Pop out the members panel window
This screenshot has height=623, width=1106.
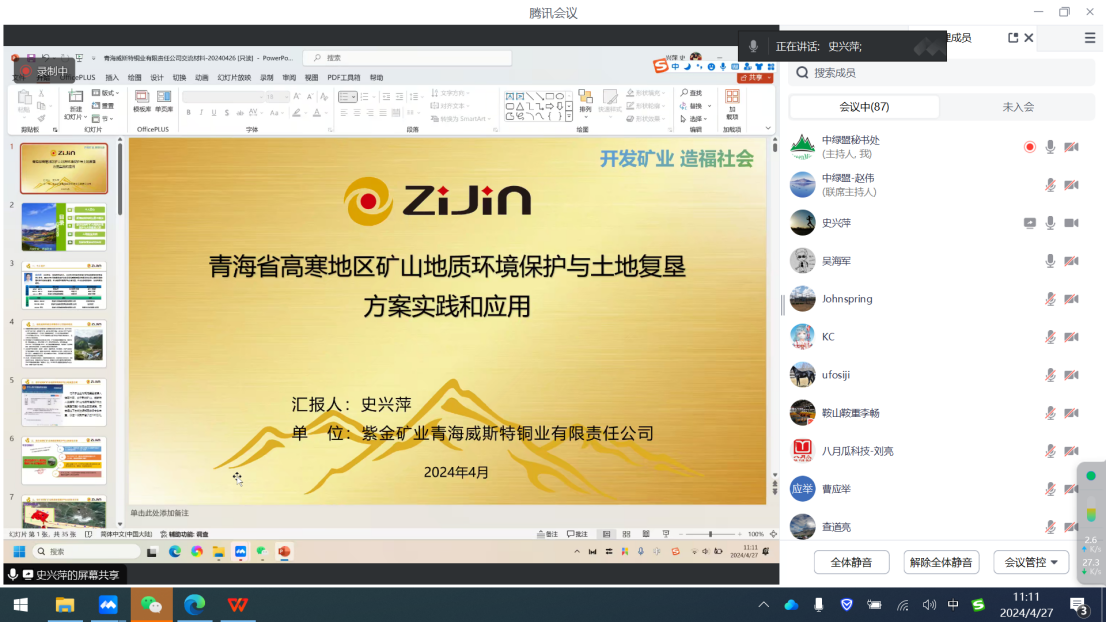click(x=1013, y=38)
